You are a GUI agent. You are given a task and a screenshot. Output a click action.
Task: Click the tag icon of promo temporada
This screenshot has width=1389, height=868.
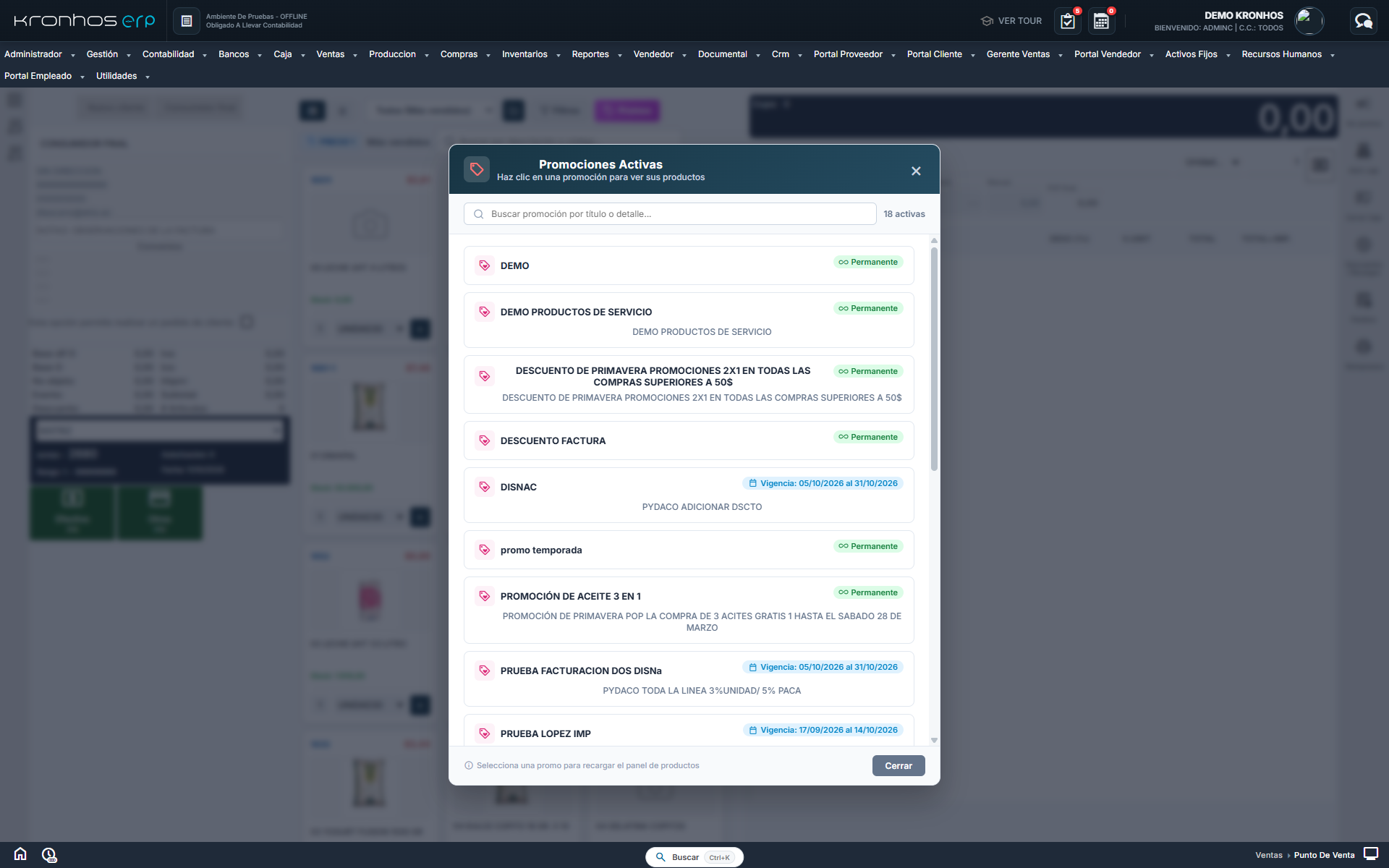point(485,550)
